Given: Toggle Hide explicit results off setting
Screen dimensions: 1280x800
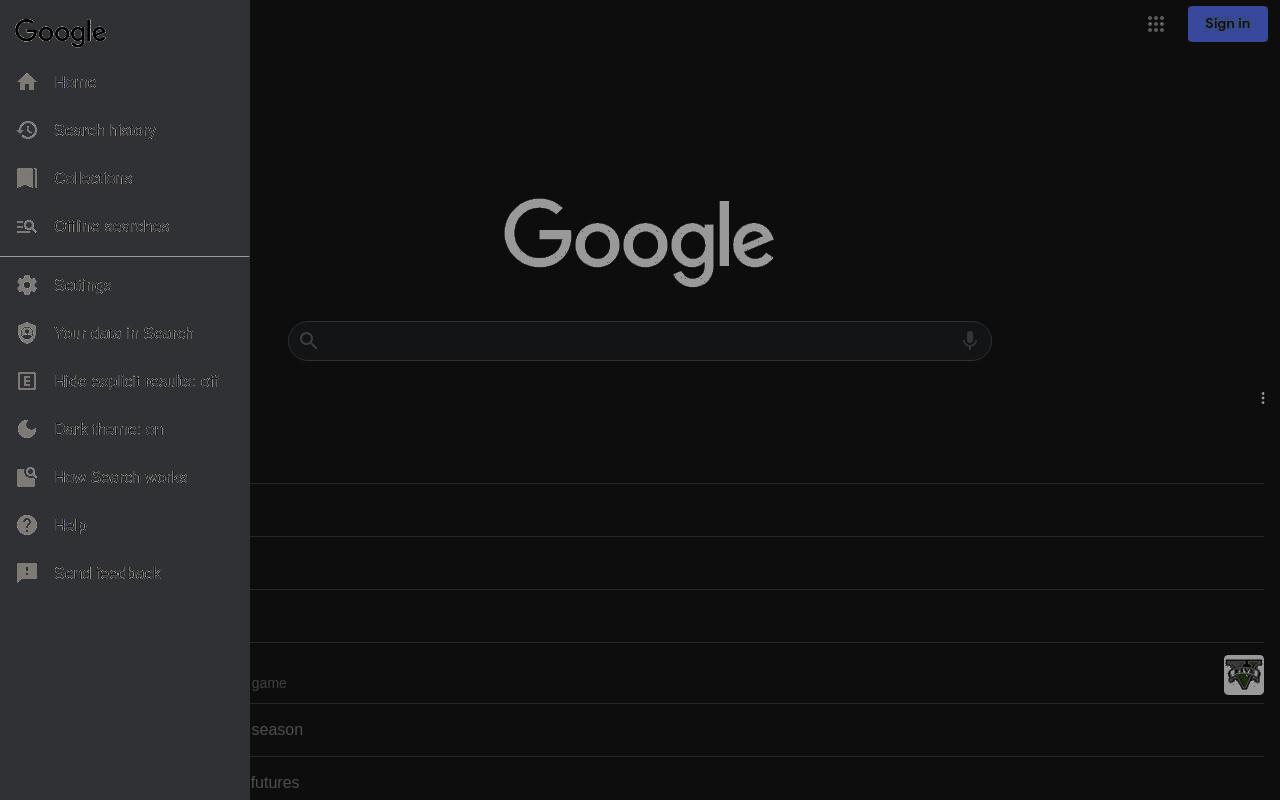Looking at the screenshot, I should pyautogui.click(x=124, y=381).
